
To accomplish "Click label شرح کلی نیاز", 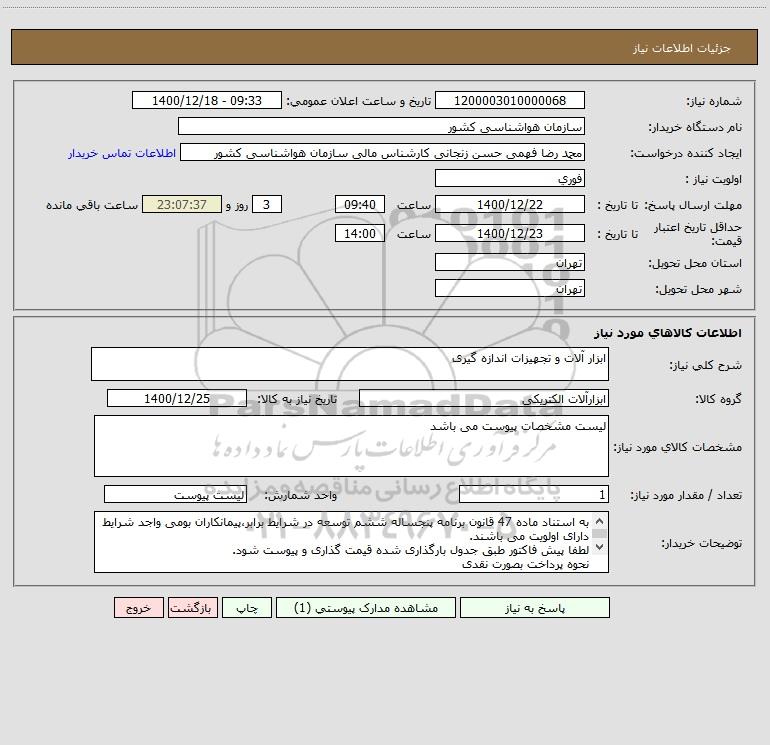I will [706, 365].
